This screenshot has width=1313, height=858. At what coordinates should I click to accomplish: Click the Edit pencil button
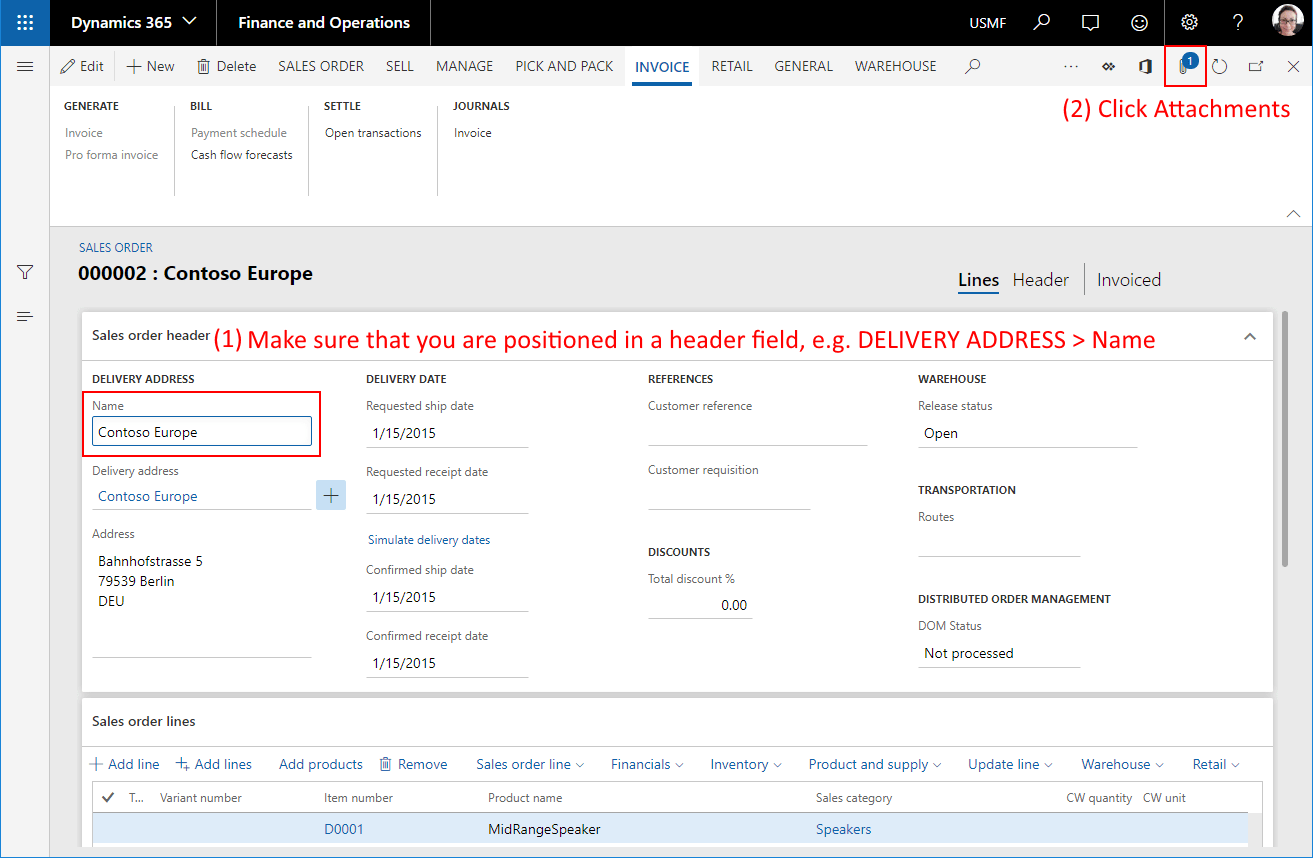(x=82, y=66)
